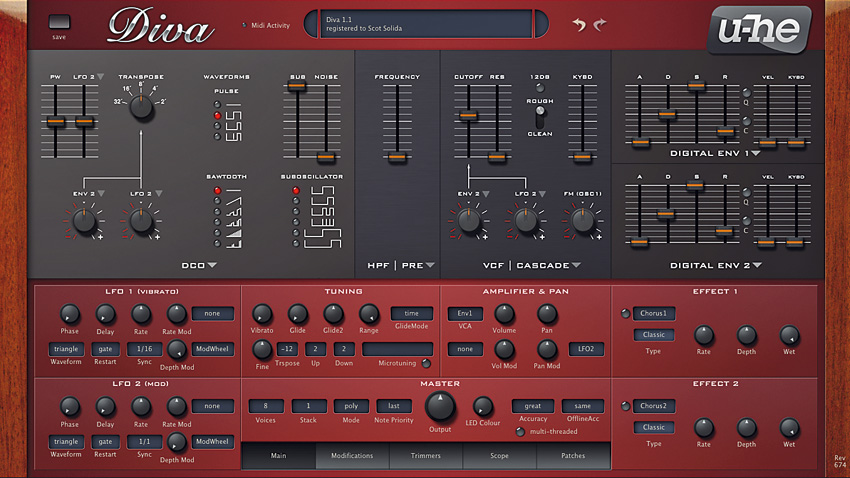850x478 pixels.
Task: Adjust the filter Cutoff slider
Action: (468, 115)
